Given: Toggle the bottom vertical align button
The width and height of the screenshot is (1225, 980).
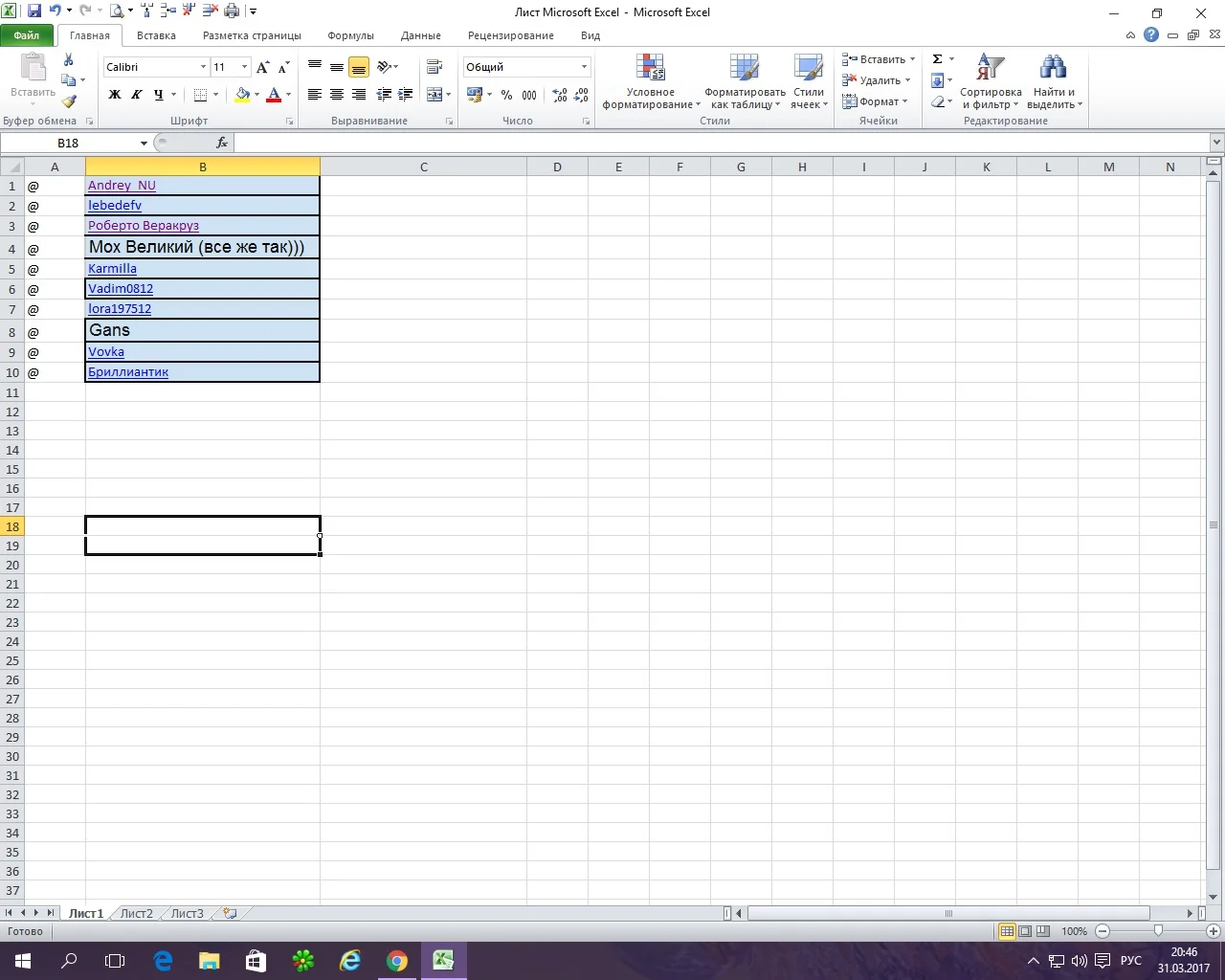Looking at the screenshot, I should click(359, 67).
